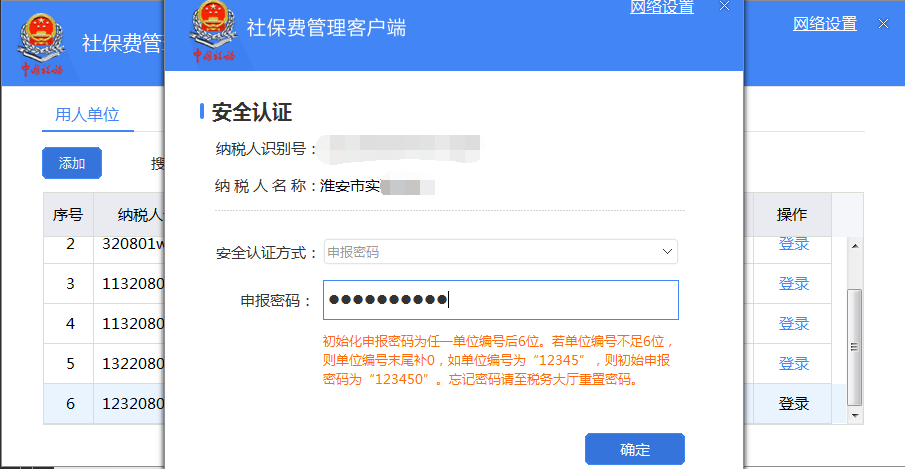The height and width of the screenshot is (469, 905).
Task: Close the security authentication dialog
Action: (x=724, y=6)
